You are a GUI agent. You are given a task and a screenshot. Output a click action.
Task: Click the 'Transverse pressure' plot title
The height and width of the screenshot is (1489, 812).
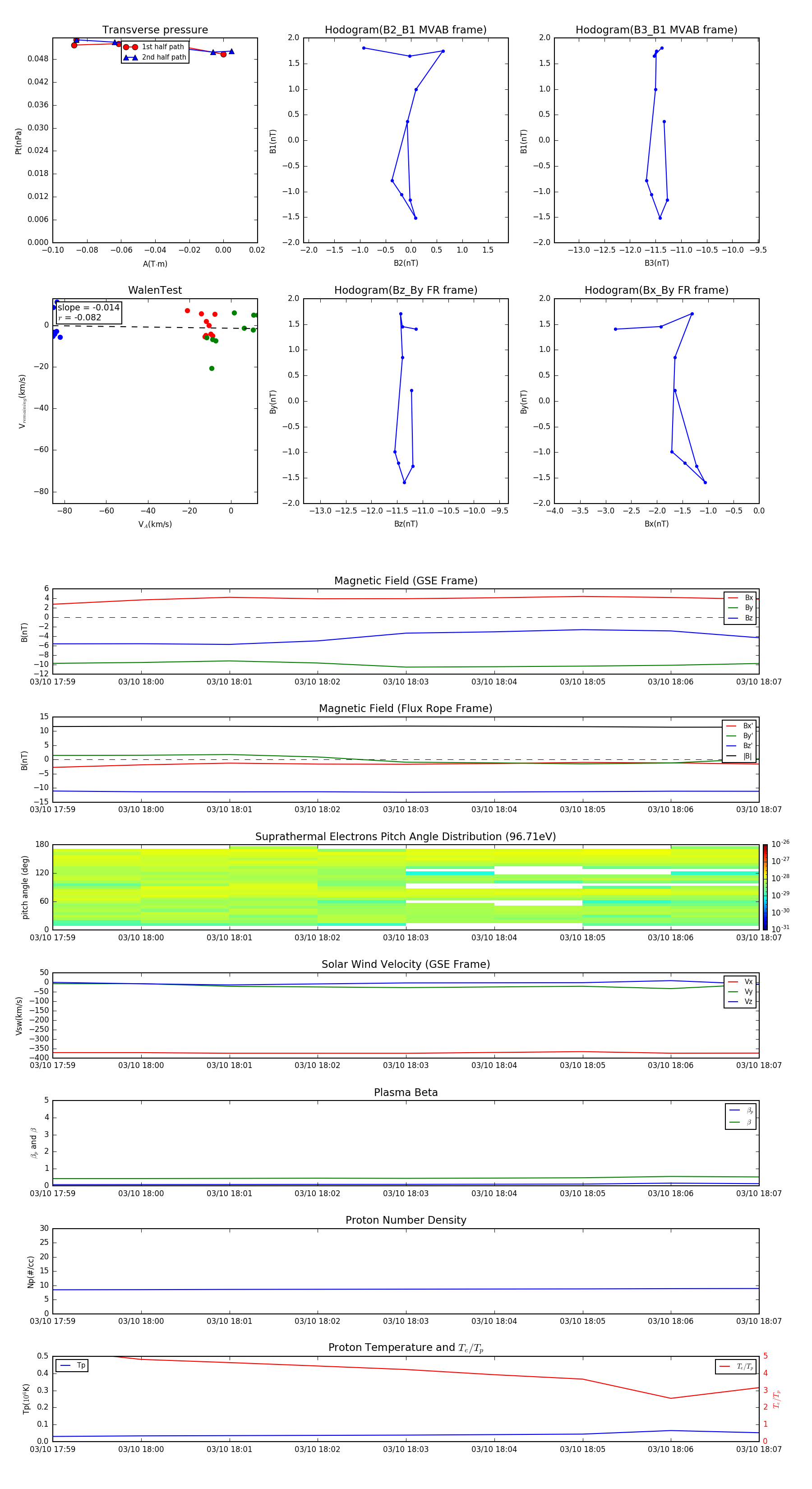[155, 29]
